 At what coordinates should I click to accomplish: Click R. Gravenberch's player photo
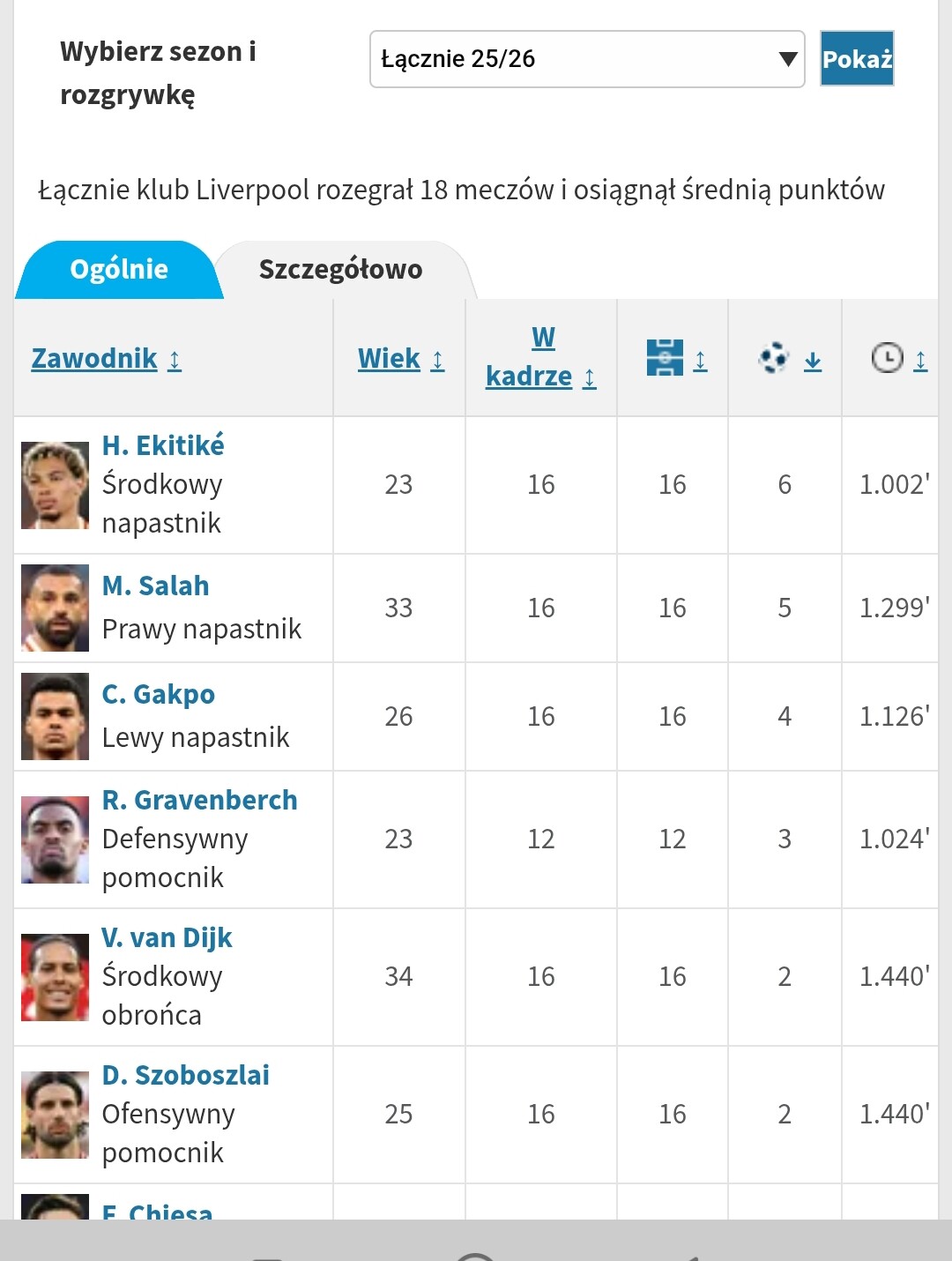55,839
